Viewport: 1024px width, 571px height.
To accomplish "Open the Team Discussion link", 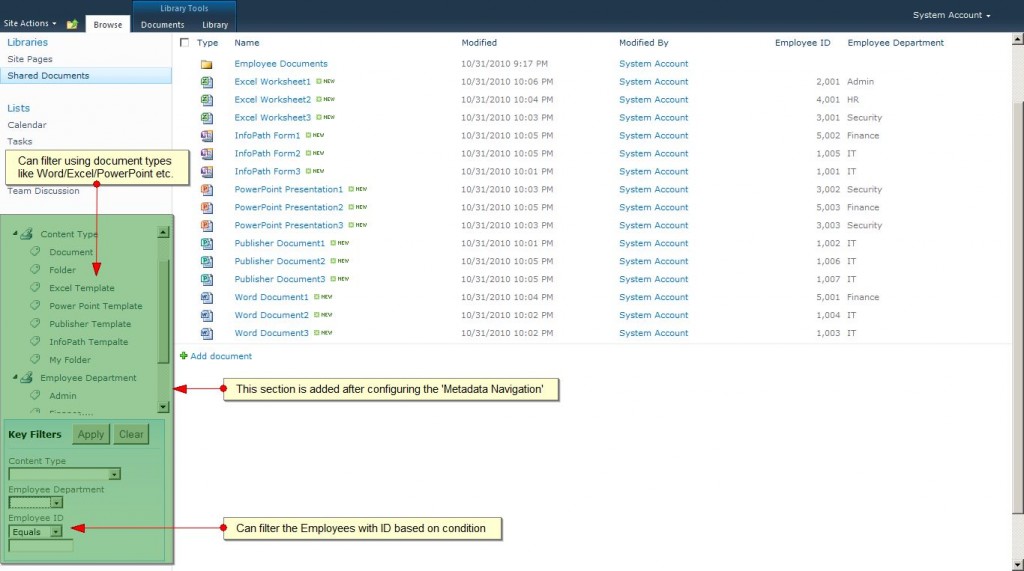I will [43, 191].
